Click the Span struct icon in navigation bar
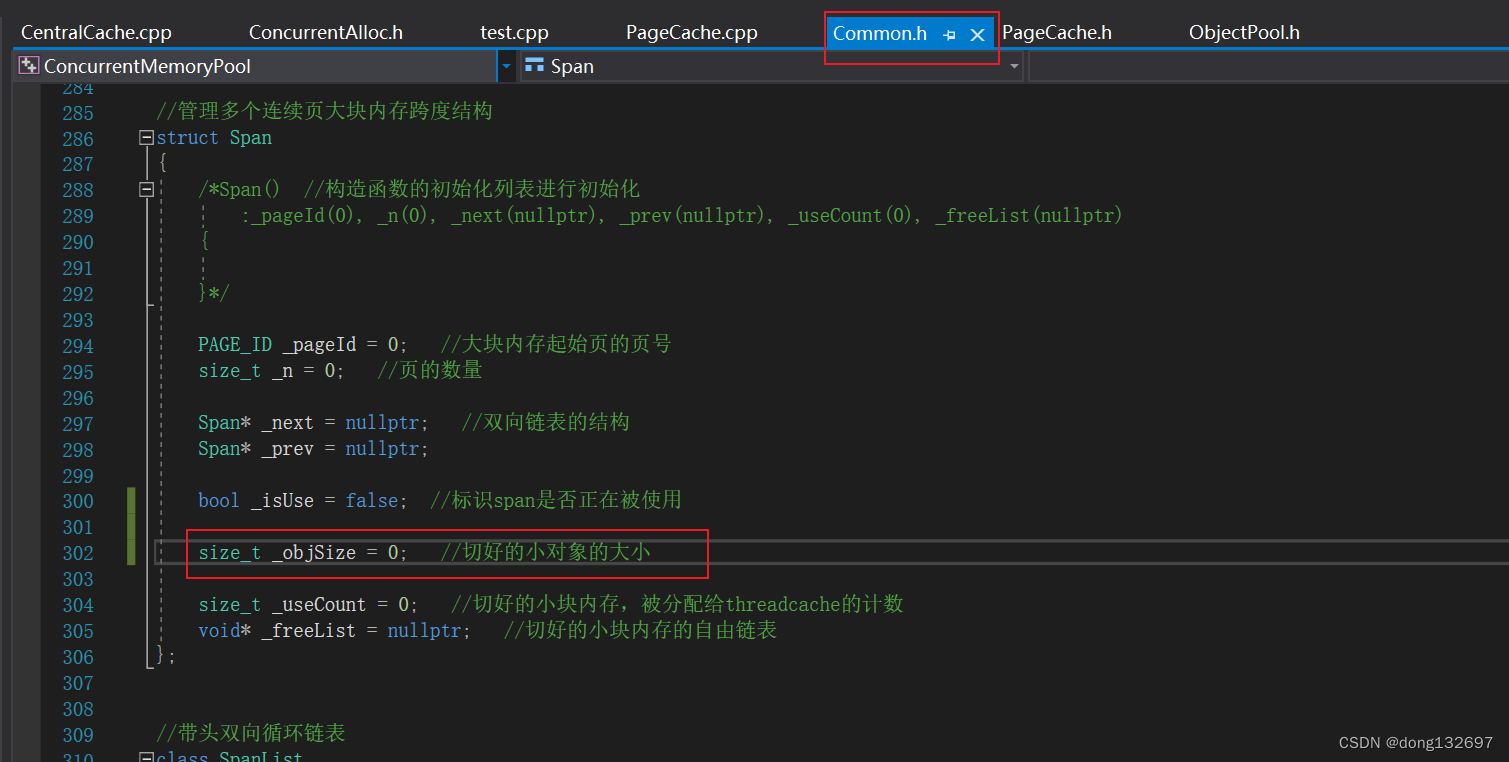The height and width of the screenshot is (762, 1509). 534,66
